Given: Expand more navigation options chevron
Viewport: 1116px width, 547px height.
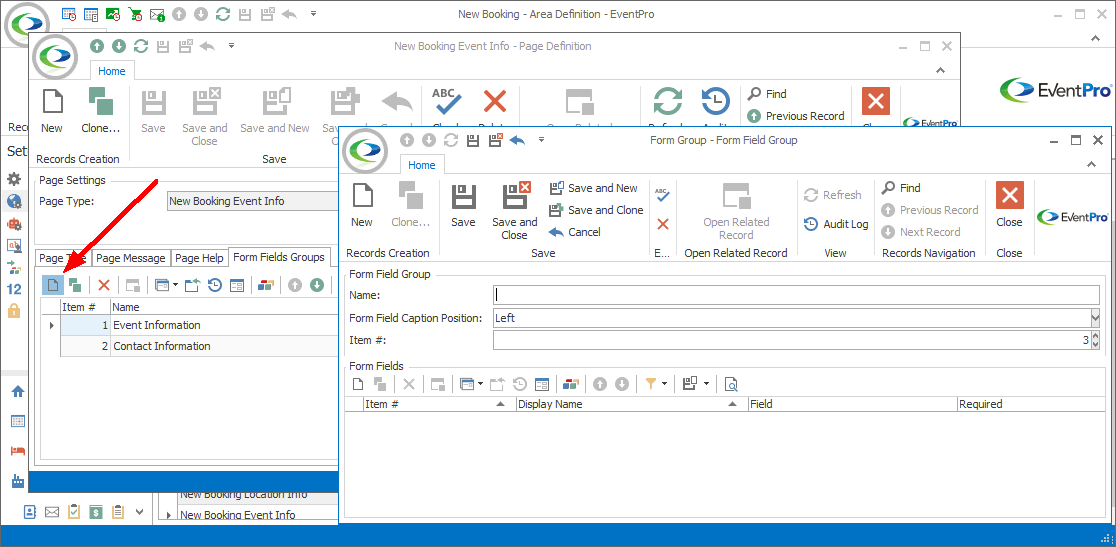Looking at the screenshot, I should point(140,511).
